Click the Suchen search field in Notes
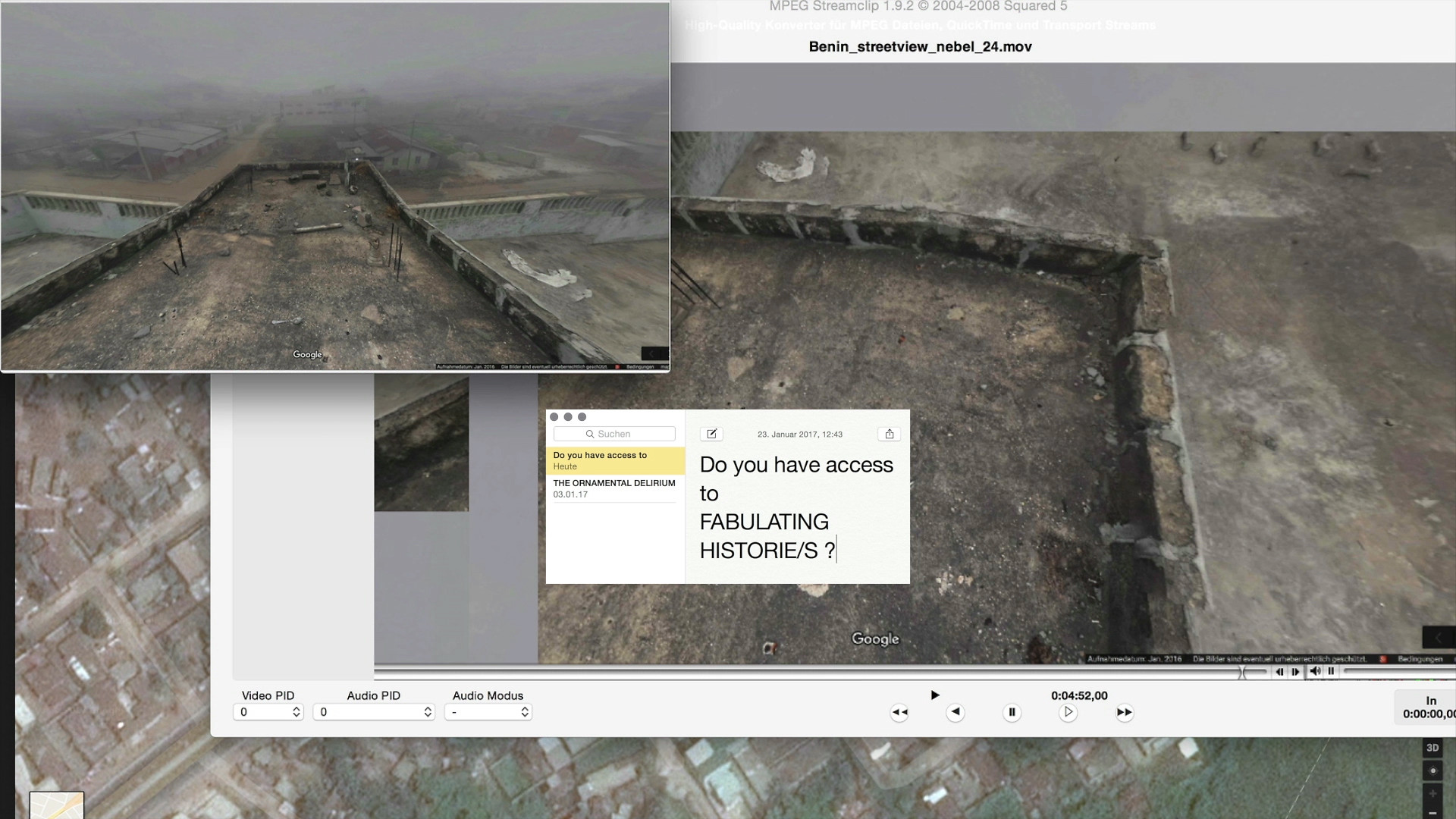This screenshot has height=819, width=1456. click(614, 434)
